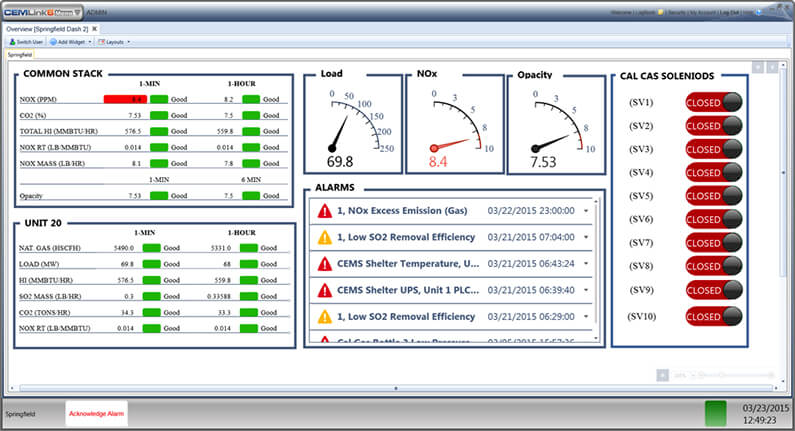Click the faded zoom slider at bottom right
This screenshot has width=795, height=431.
(x=734, y=375)
